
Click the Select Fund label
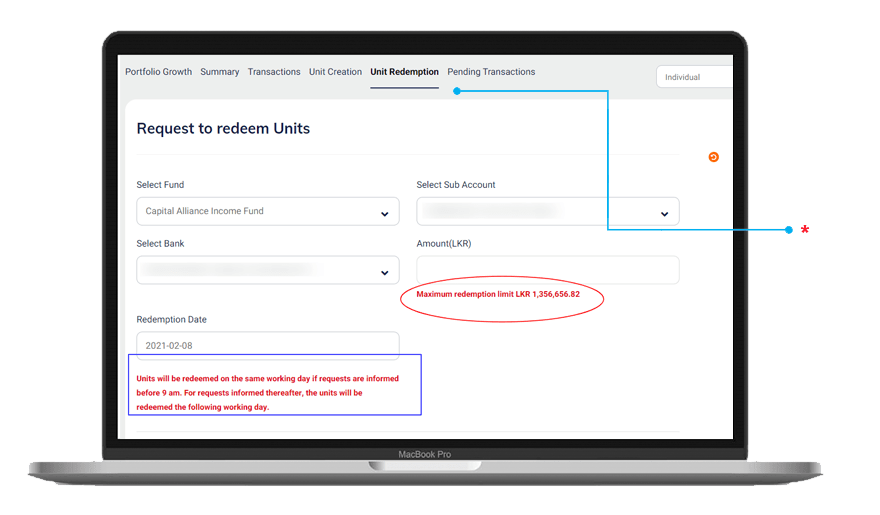pos(160,185)
